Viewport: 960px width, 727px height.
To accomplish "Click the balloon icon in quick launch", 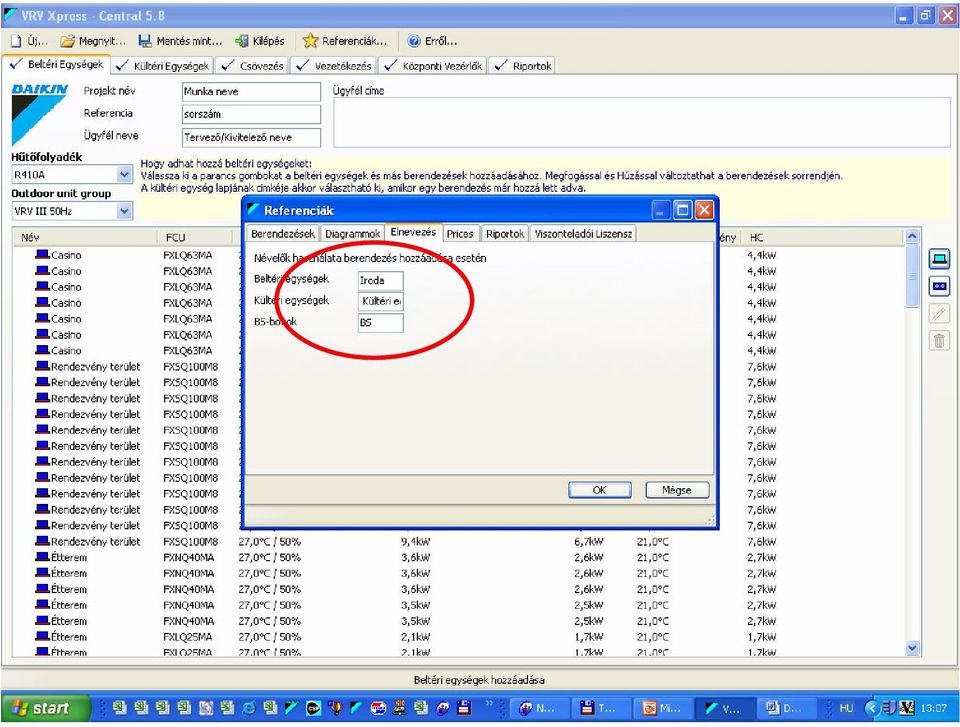I will 335,708.
